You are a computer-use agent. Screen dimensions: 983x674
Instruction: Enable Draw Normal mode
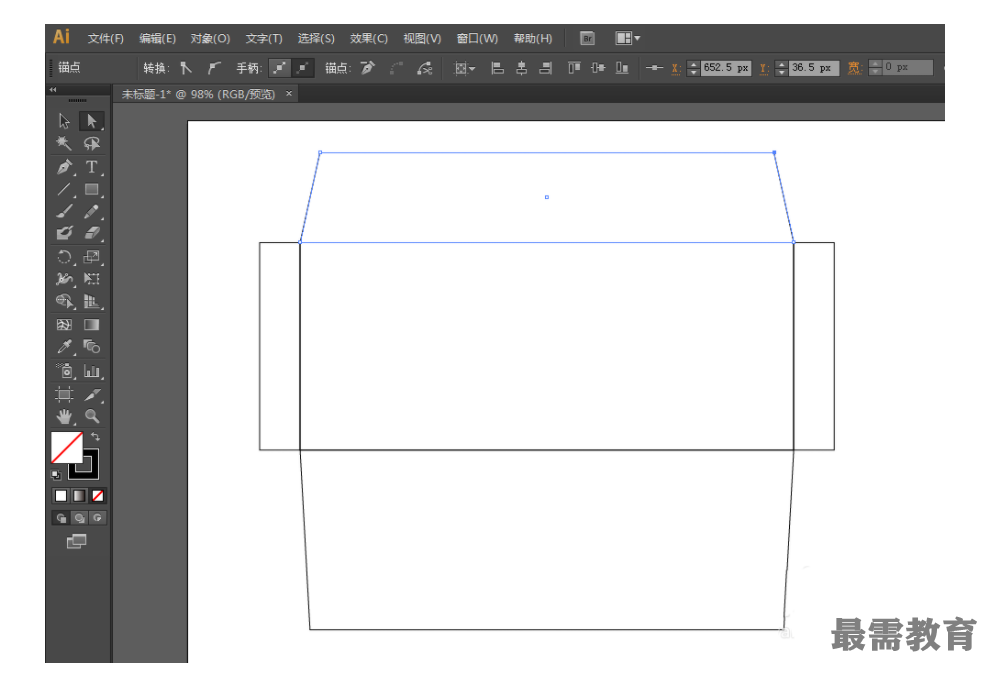point(61,518)
